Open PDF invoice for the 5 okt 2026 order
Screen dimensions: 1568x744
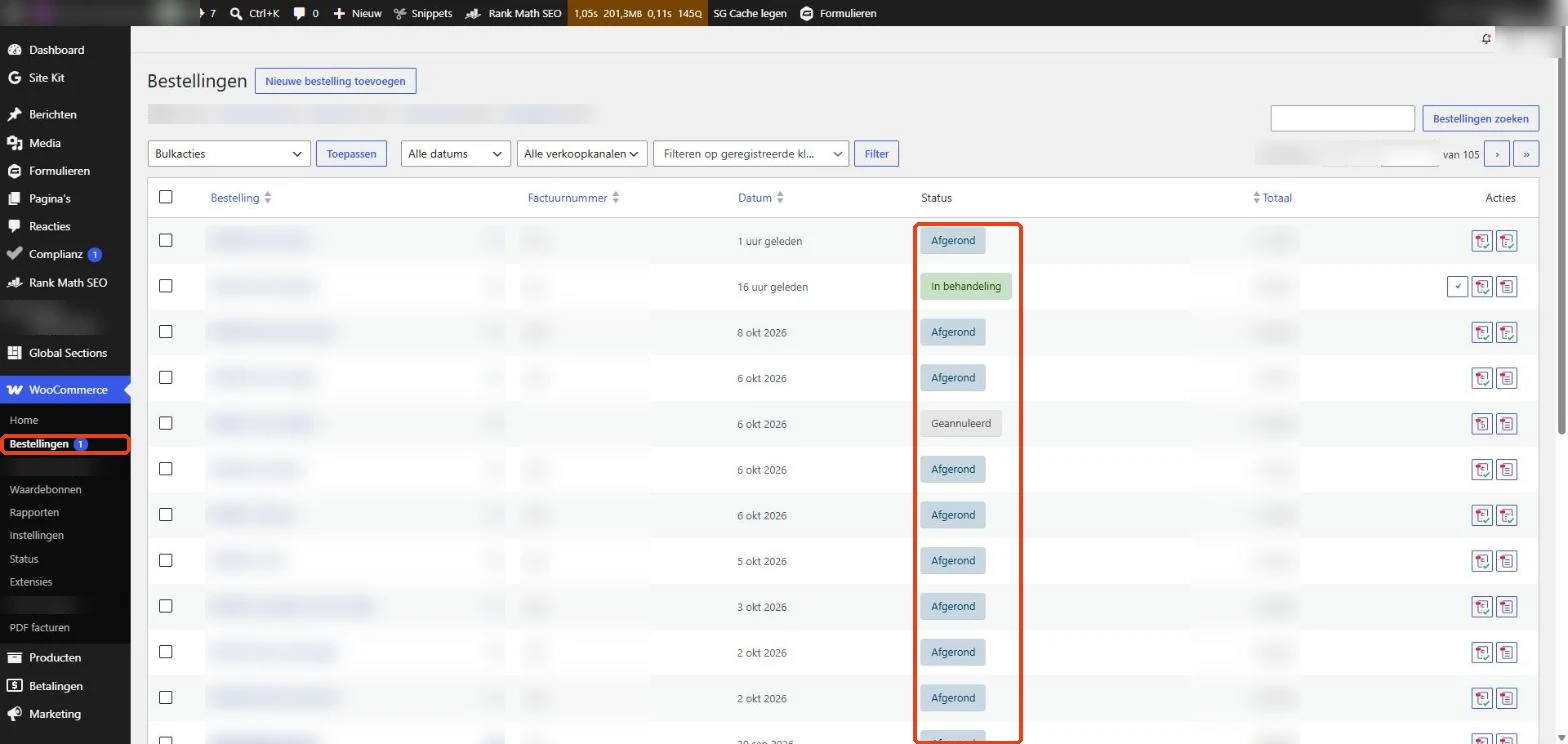tap(1482, 561)
